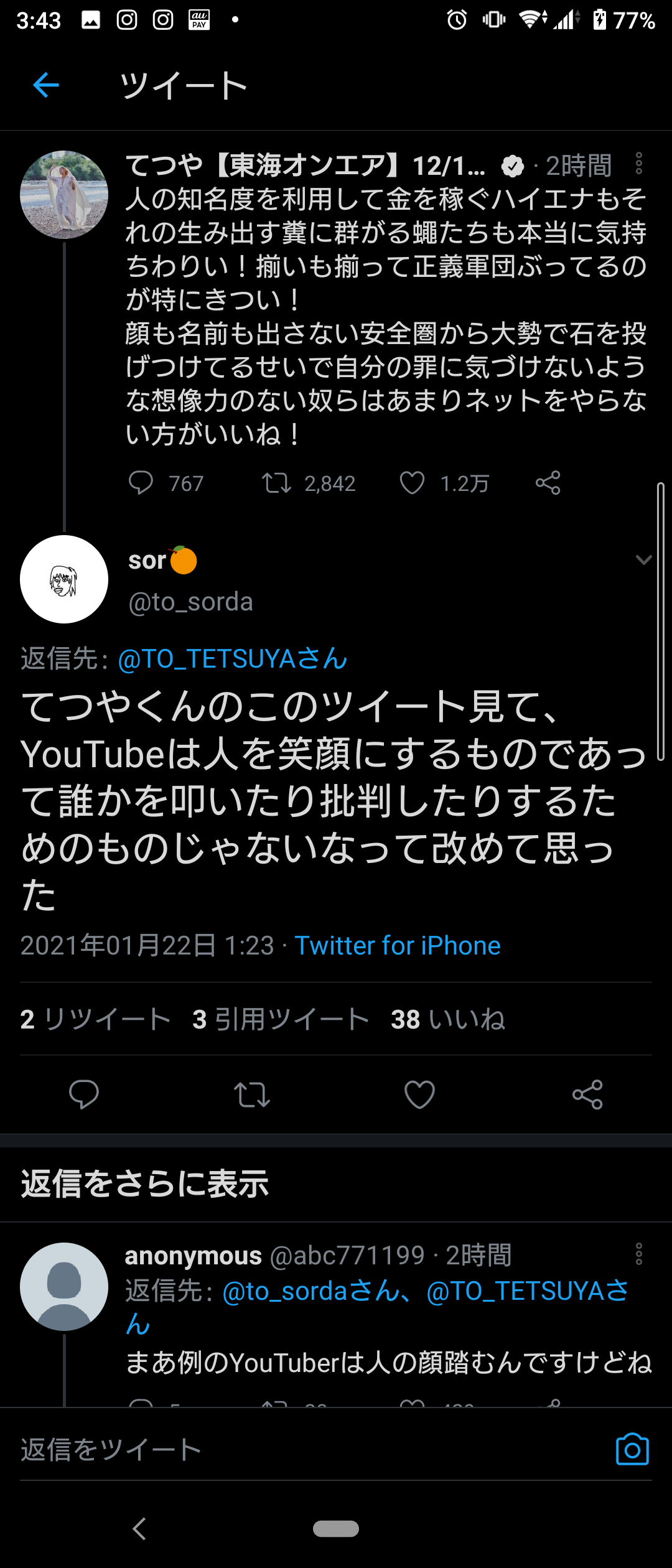Like Tetsuya's tweet showing 1.2万 likes
Viewport: 672px width, 1568px height.
(412, 483)
